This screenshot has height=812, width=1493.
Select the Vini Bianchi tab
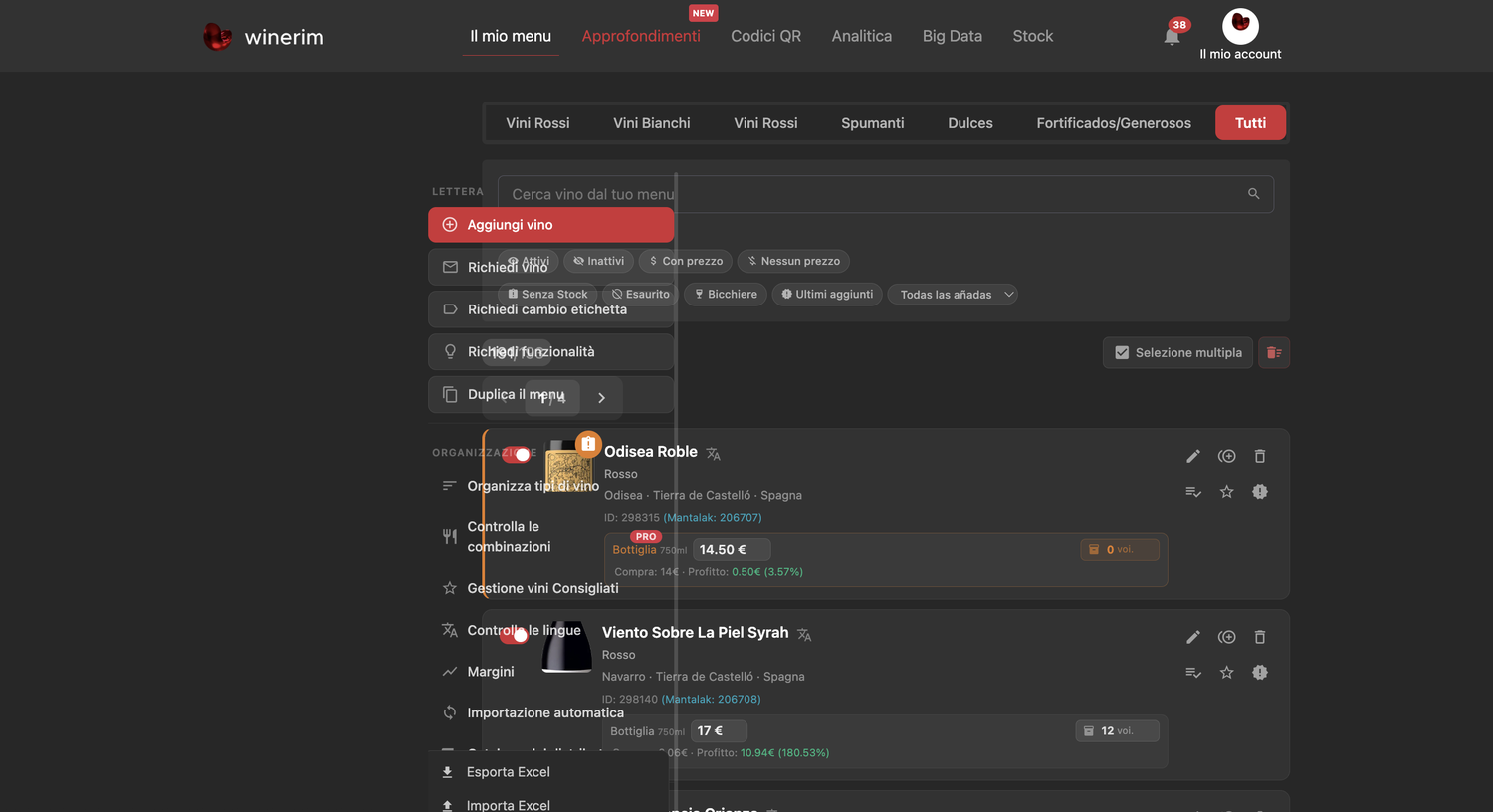[x=652, y=123]
